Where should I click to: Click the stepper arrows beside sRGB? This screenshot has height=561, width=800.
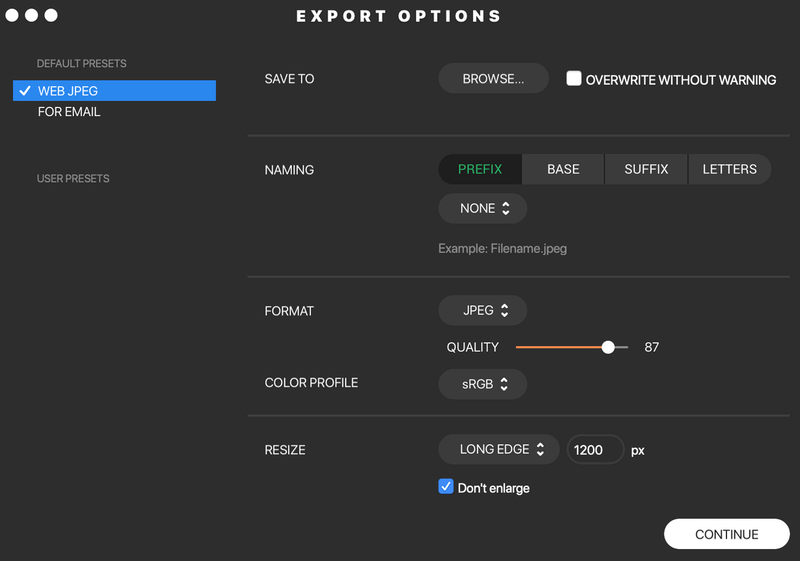tap(504, 384)
